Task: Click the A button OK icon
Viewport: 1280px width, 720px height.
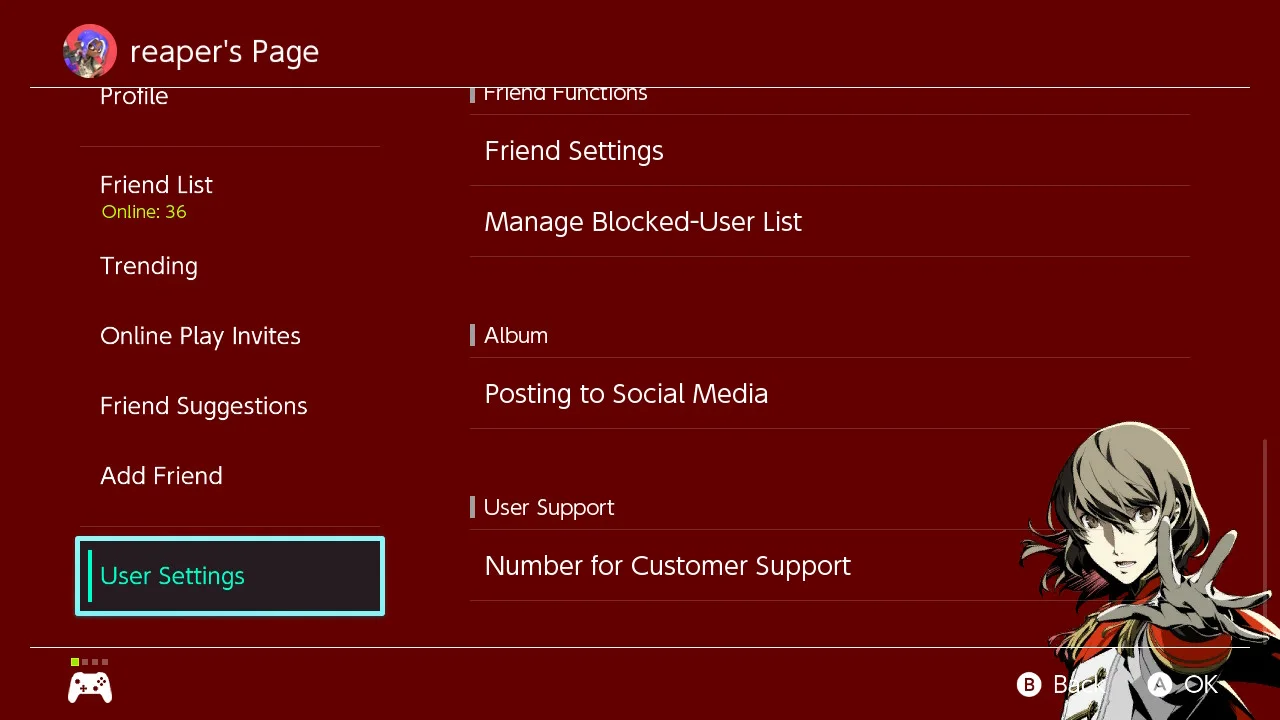Action: [1160, 684]
